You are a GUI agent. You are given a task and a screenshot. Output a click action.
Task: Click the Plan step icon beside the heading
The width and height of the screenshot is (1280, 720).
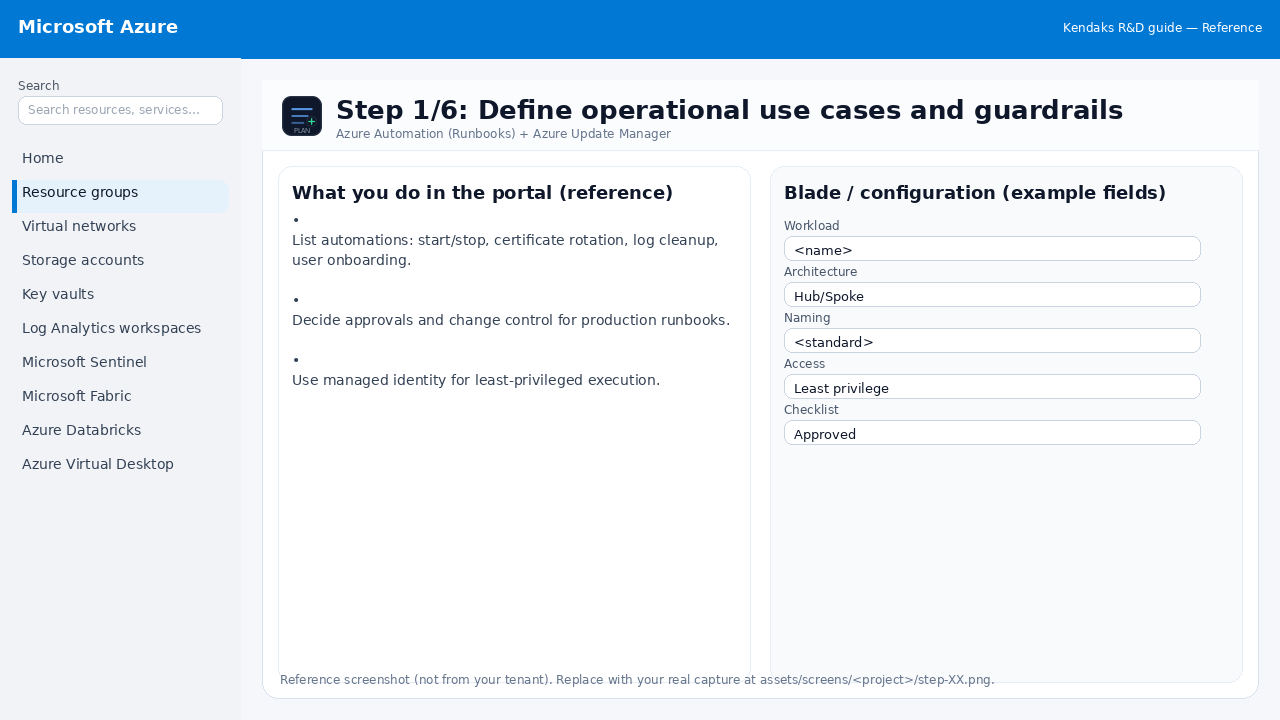[x=302, y=116]
